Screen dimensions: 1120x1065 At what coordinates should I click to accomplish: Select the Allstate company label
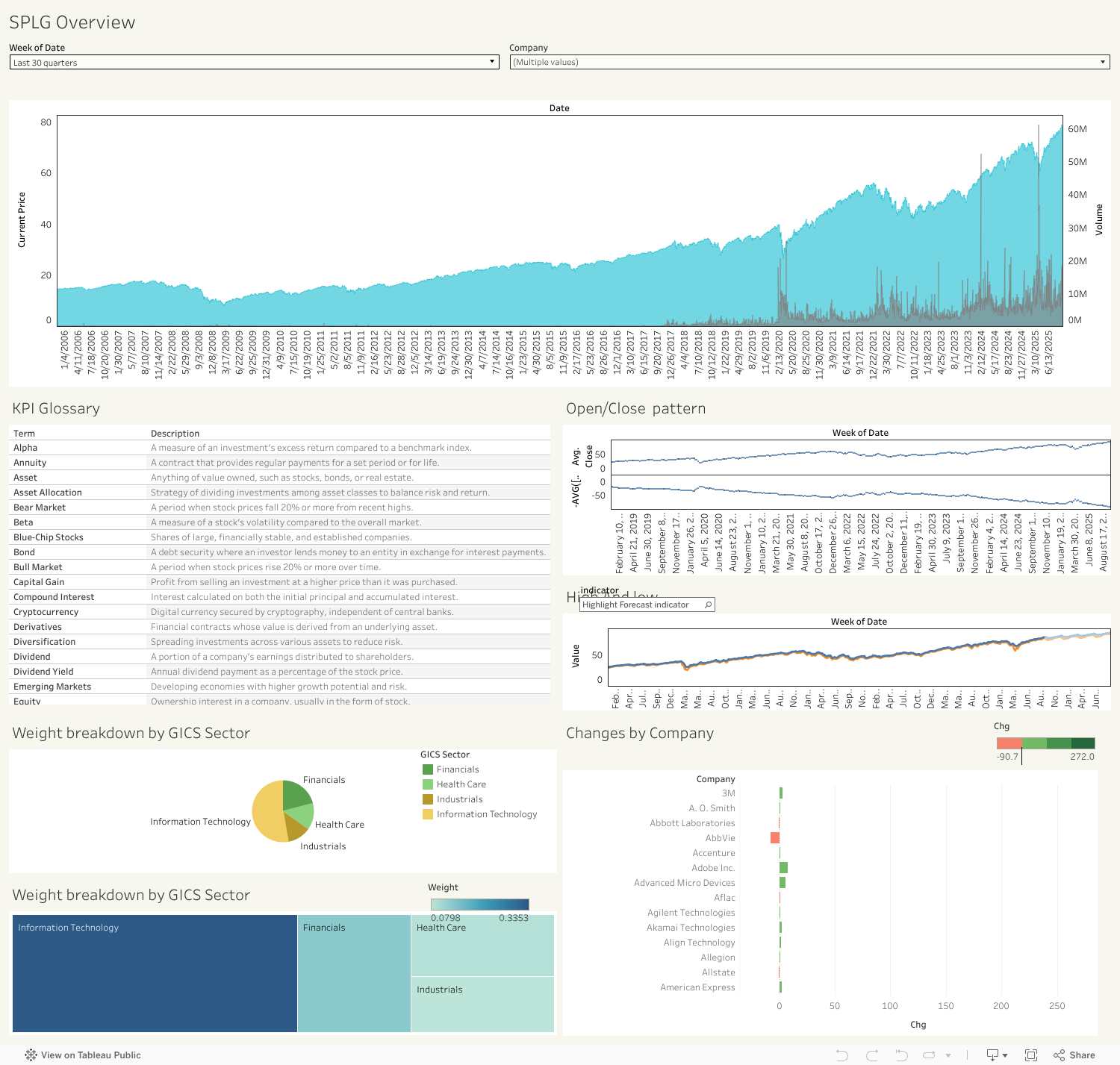point(718,972)
